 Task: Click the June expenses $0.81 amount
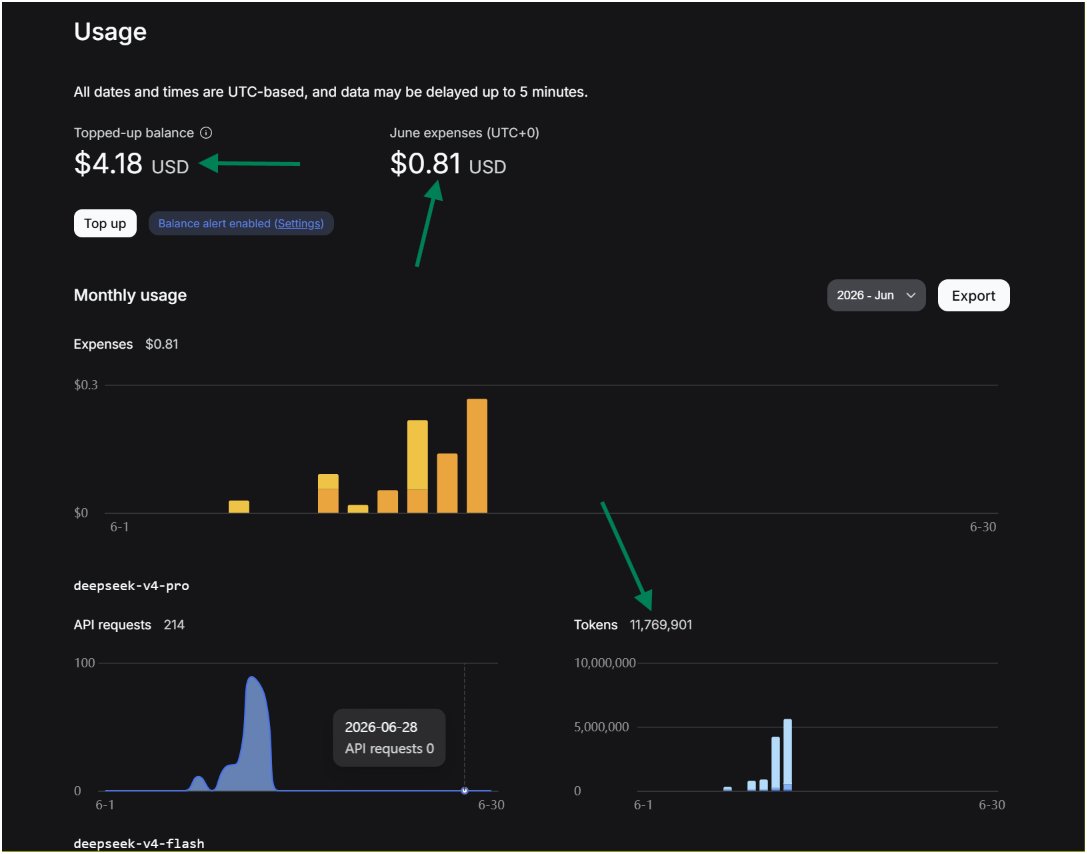click(448, 164)
